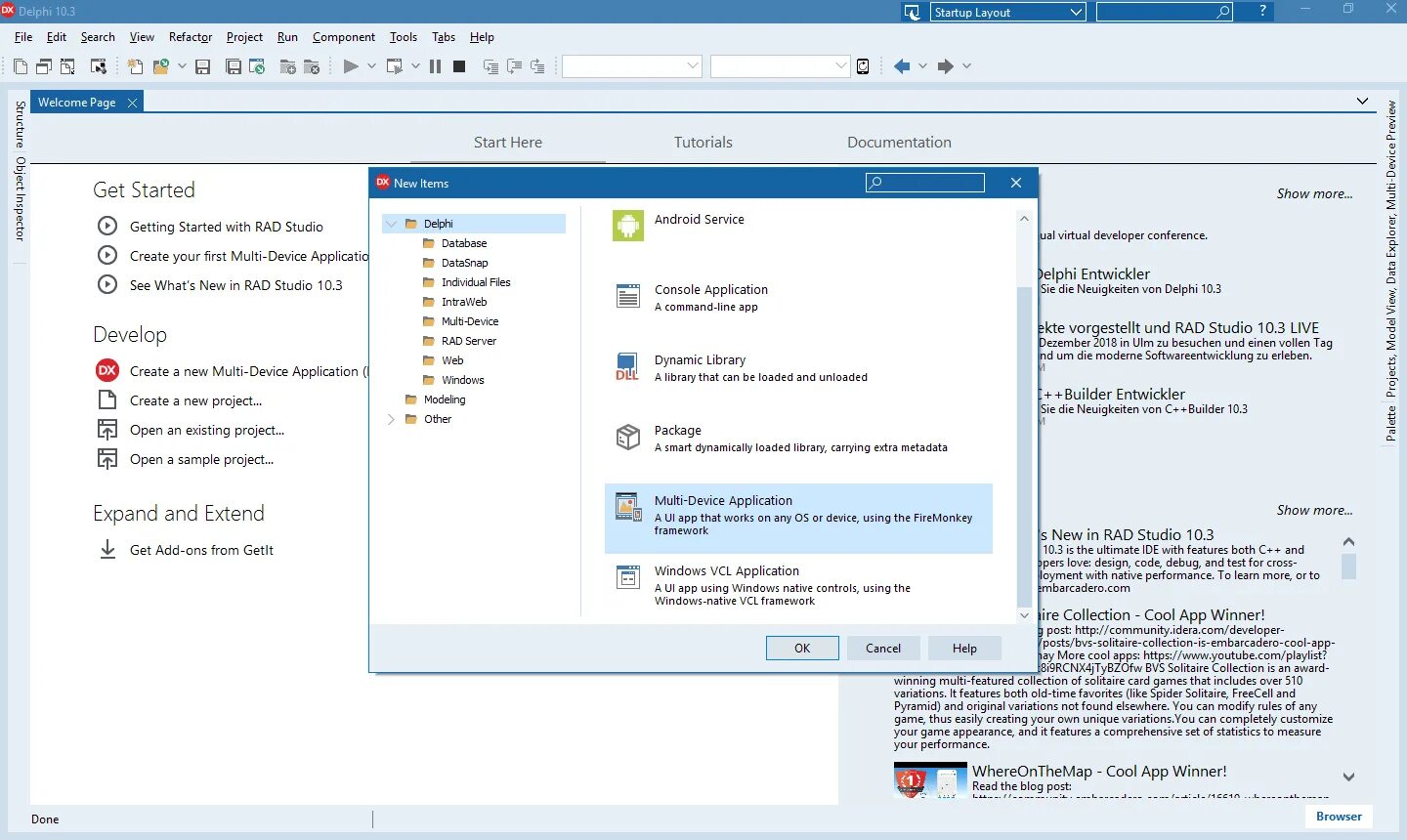Open the first empty toolbar combo box

click(632, 66)
